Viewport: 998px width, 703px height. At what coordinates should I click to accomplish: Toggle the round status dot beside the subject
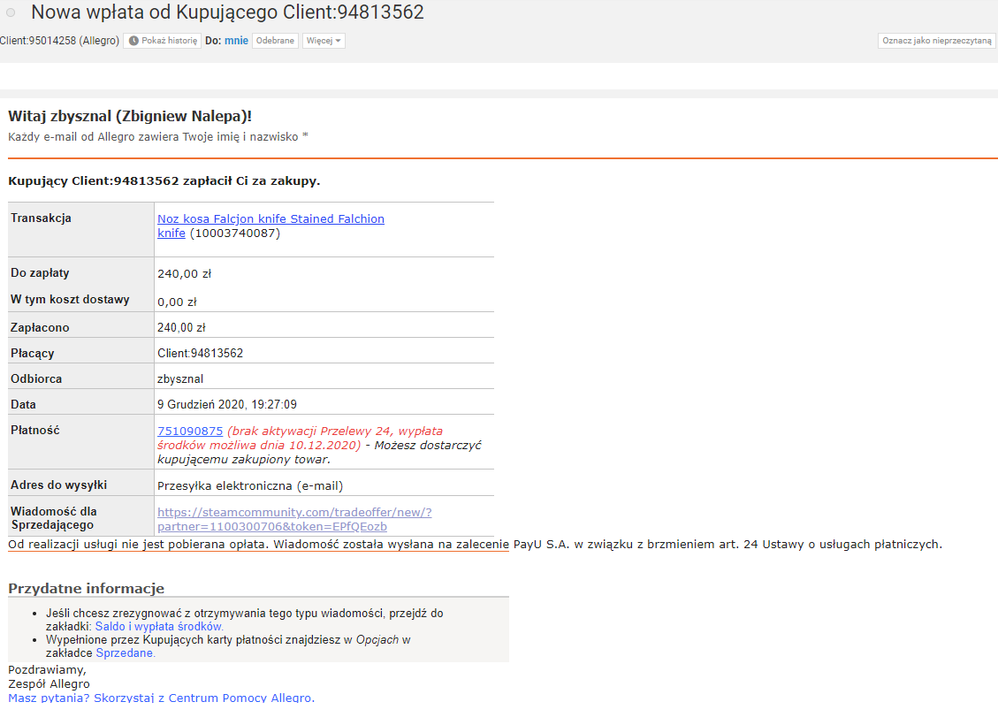(x=11, y=13)
